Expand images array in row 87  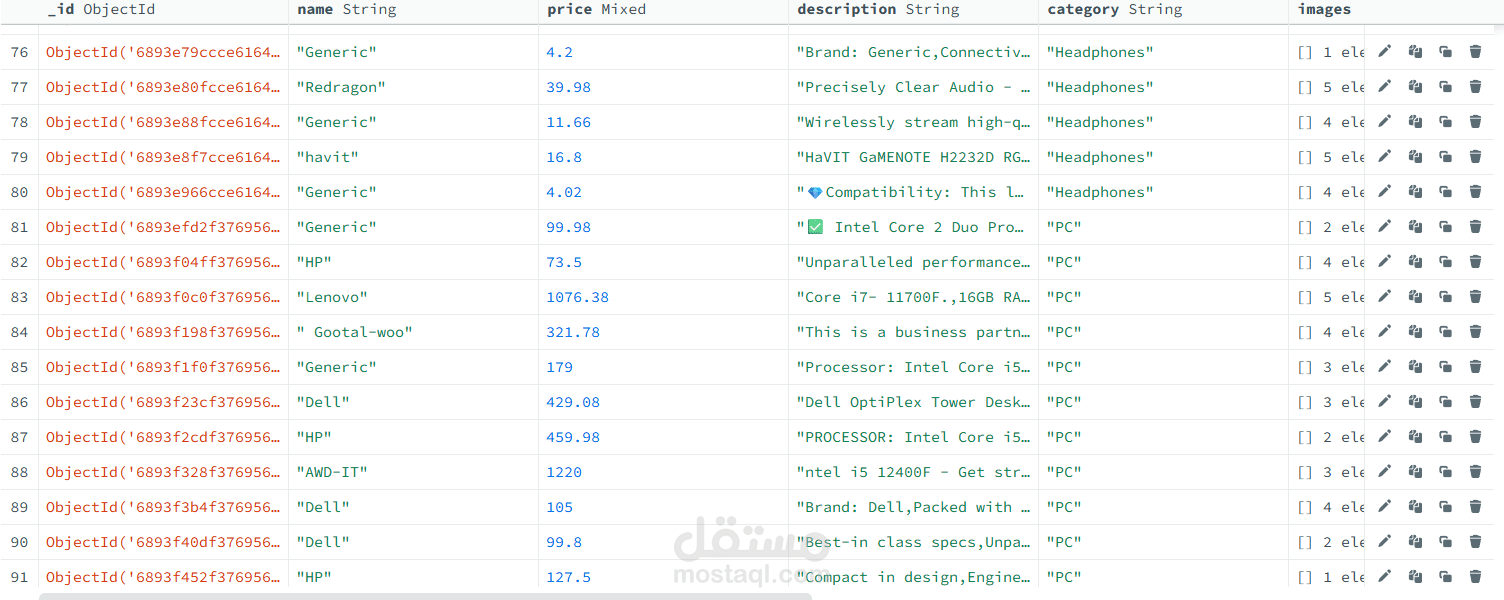[x=1330, y=437]
